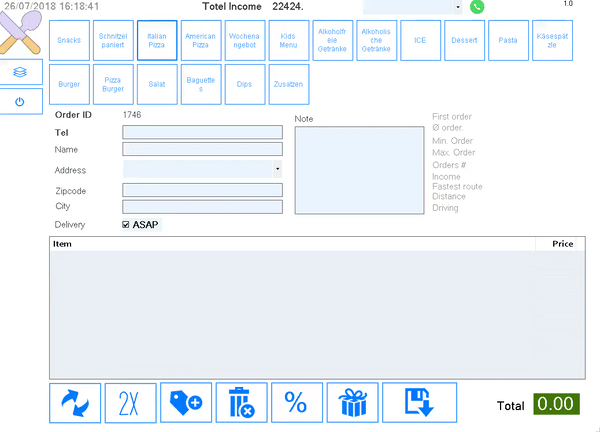
Task: Click the green Total amount box
Action: [x=558, y=405]
